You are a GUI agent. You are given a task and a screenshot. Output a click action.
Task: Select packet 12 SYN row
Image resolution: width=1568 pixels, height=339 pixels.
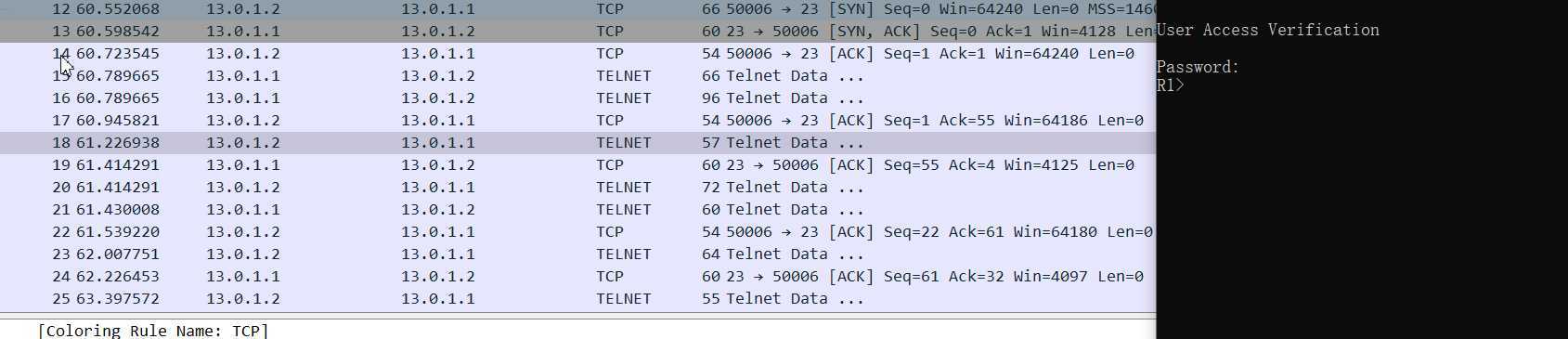(x=577, y=9)
